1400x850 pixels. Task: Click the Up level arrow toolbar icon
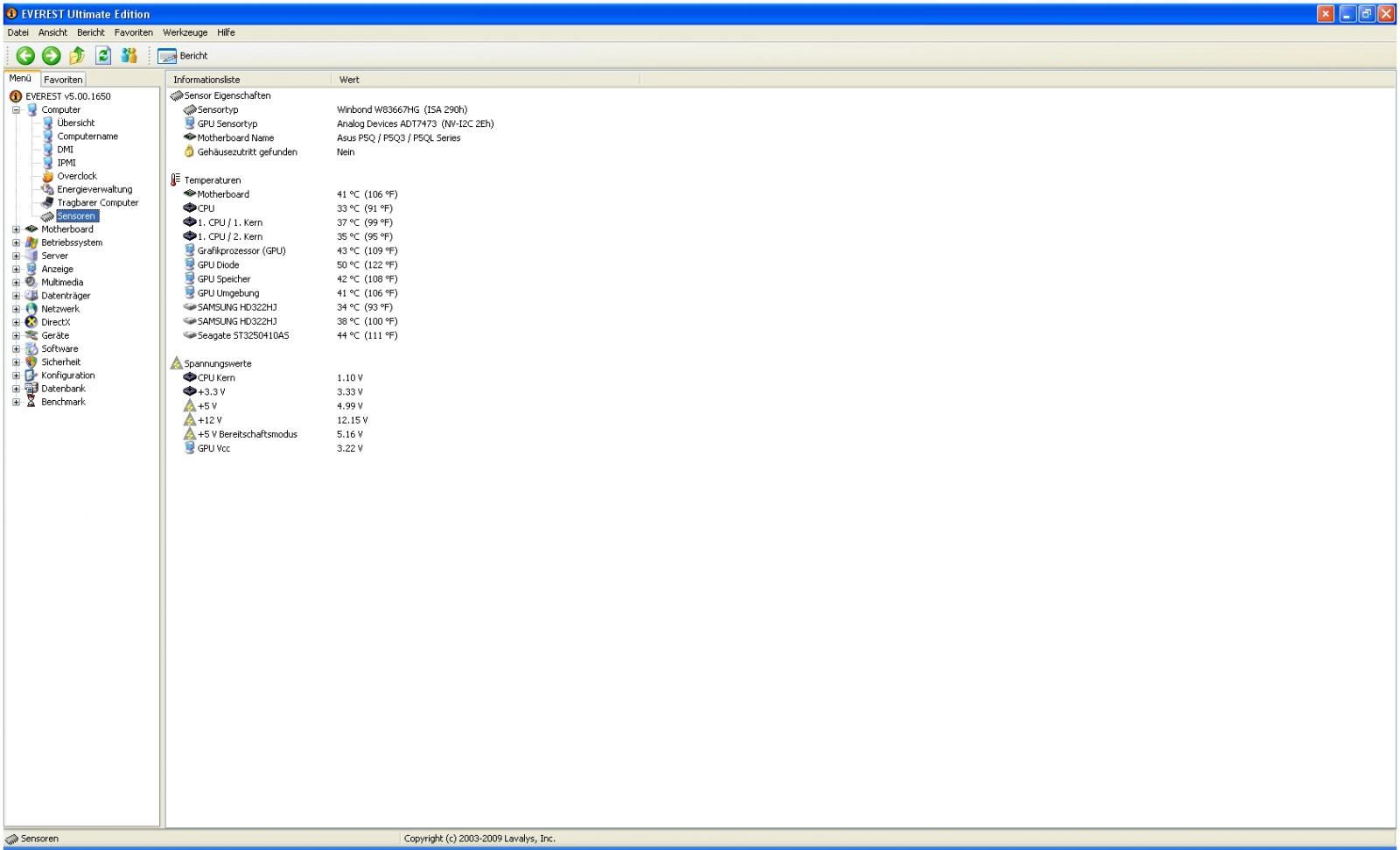click(x=77, y=55)
